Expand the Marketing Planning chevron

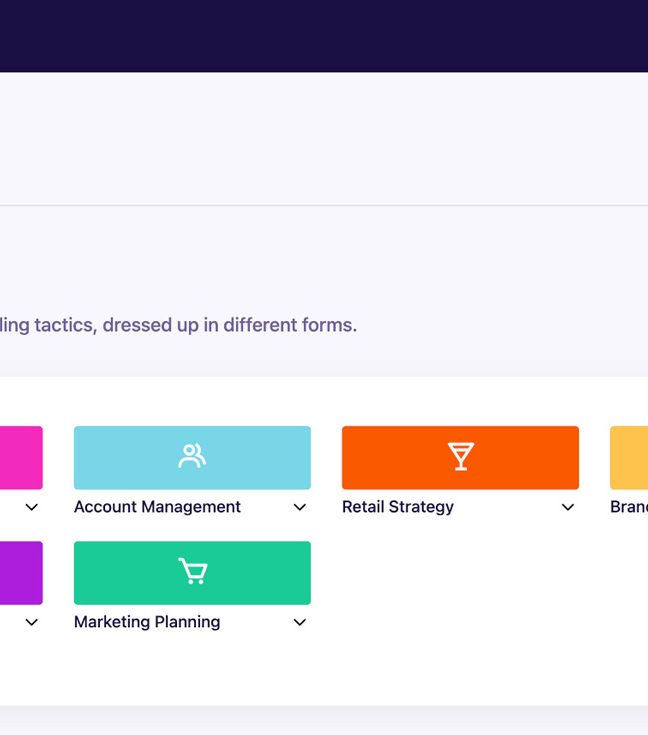point(300,622)
